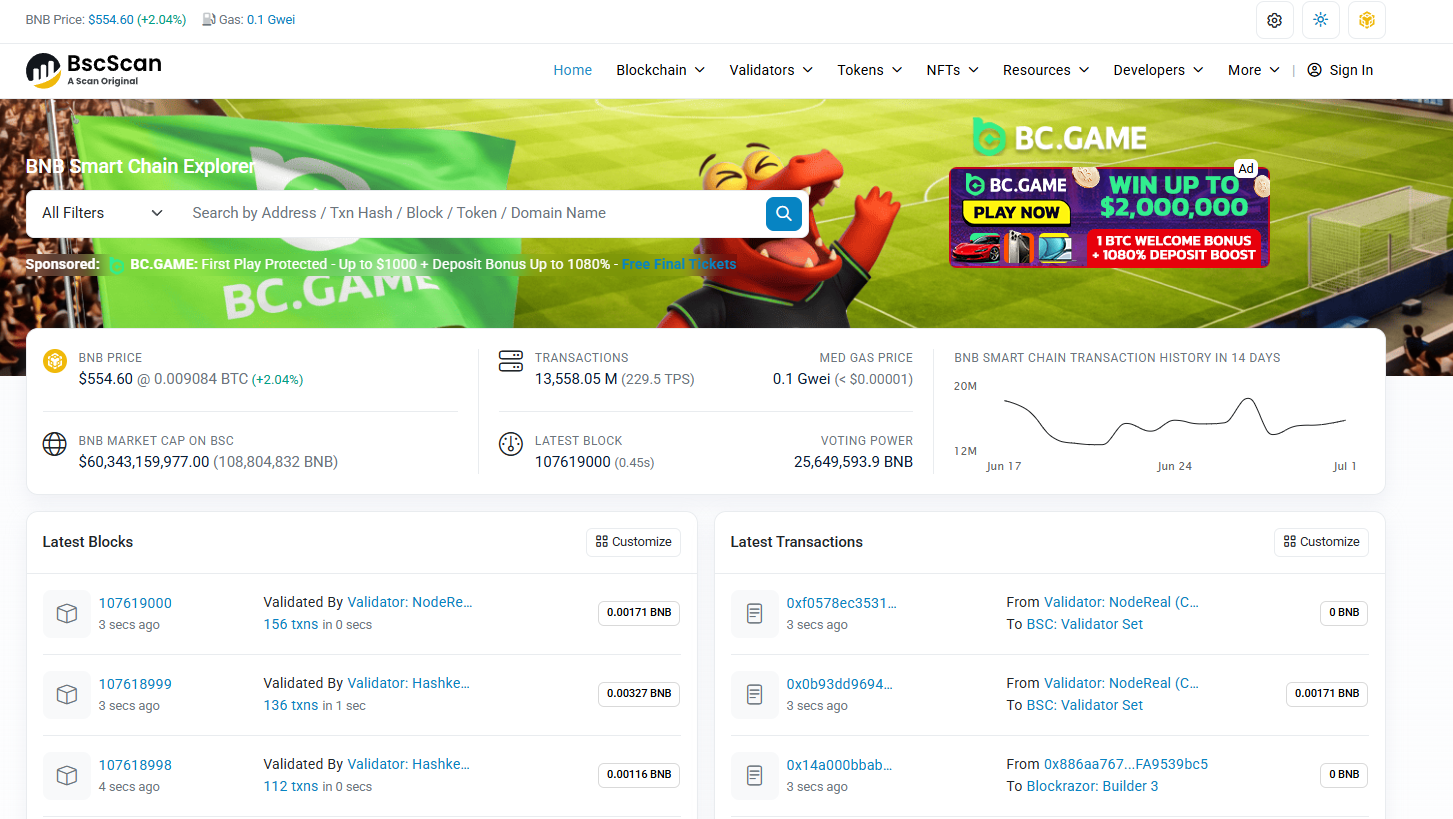Click the BscScan logo
This screenshot has height=819, width=1453.
click(93, 69)
